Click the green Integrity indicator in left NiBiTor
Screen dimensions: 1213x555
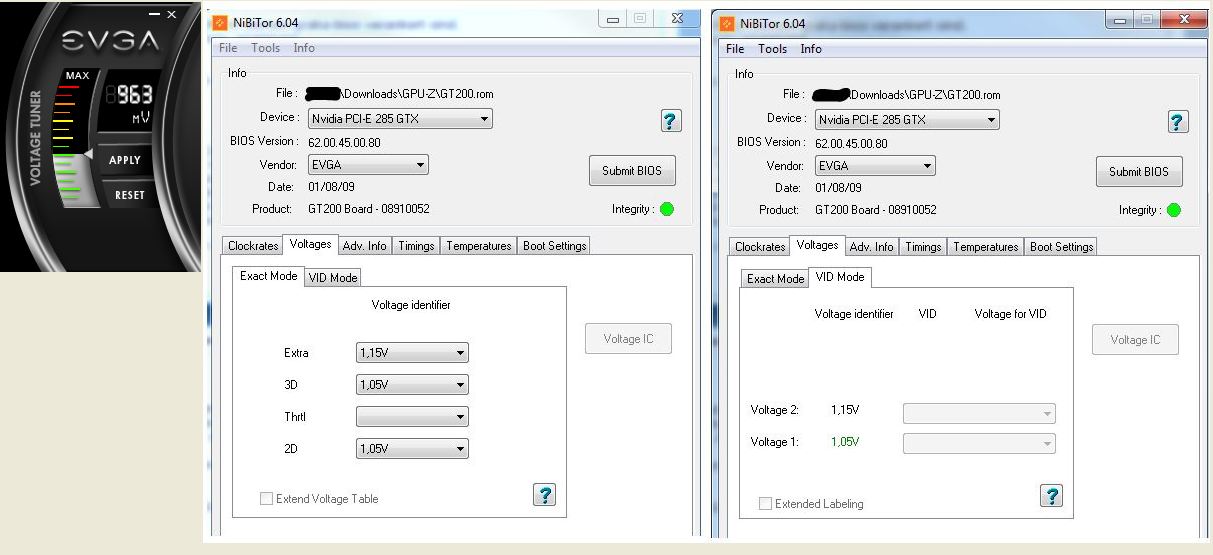pos(667,209)
